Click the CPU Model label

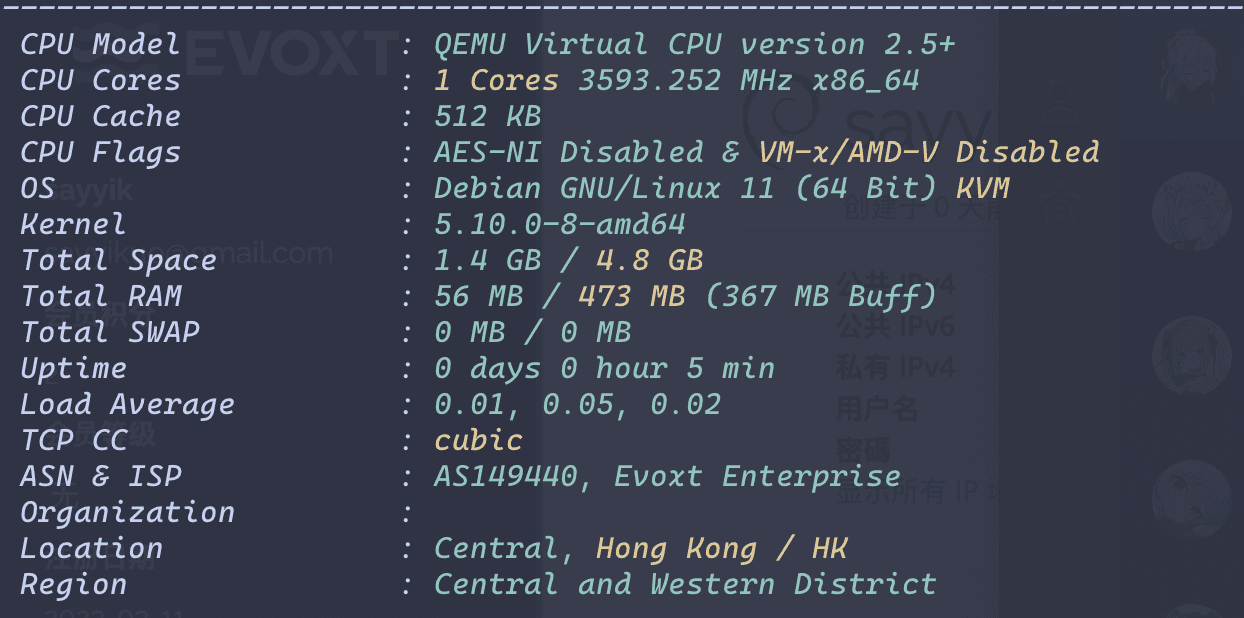pos(100,45)
